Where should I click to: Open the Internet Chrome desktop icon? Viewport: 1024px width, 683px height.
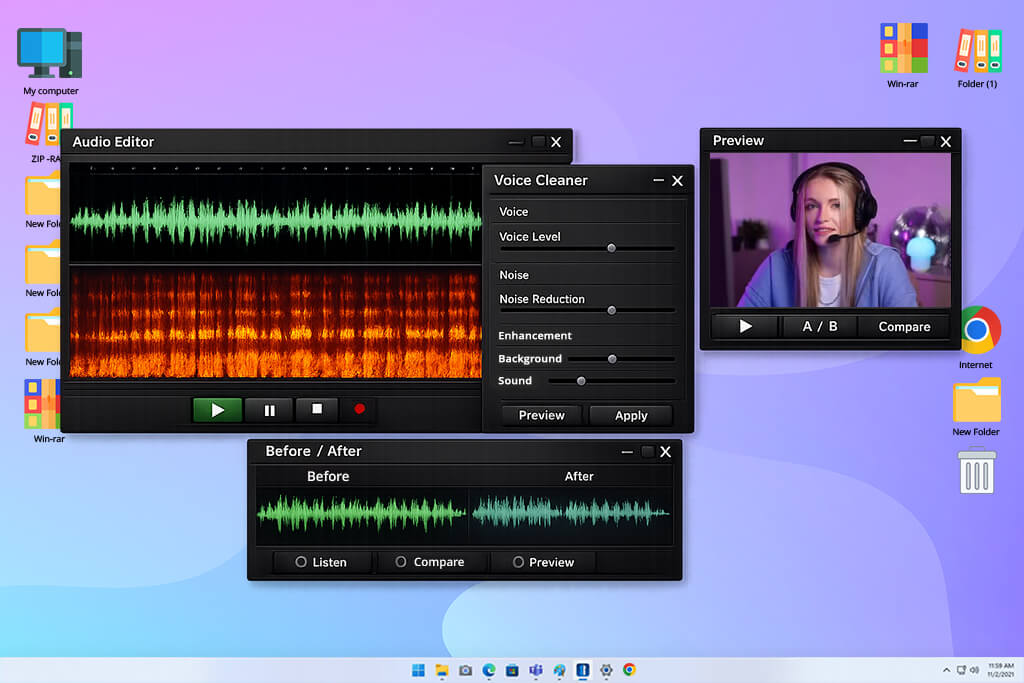976,337
